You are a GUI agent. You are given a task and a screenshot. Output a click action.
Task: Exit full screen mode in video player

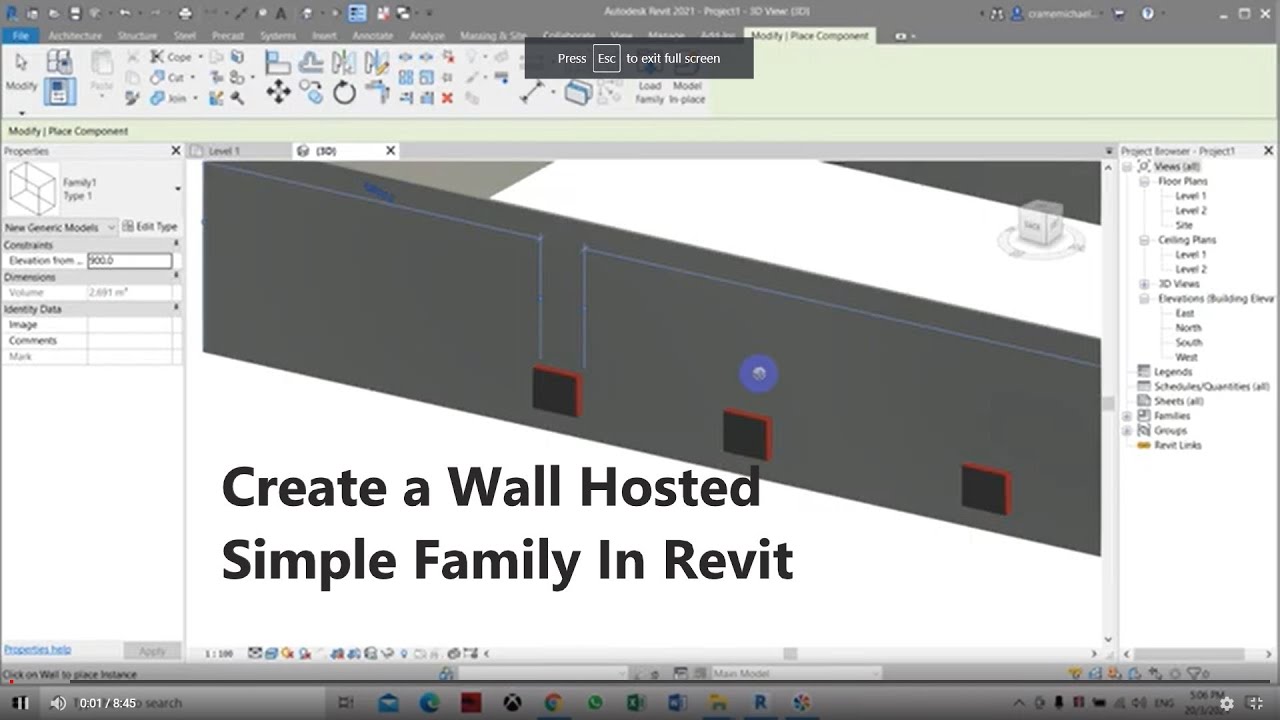(1257, 703)
